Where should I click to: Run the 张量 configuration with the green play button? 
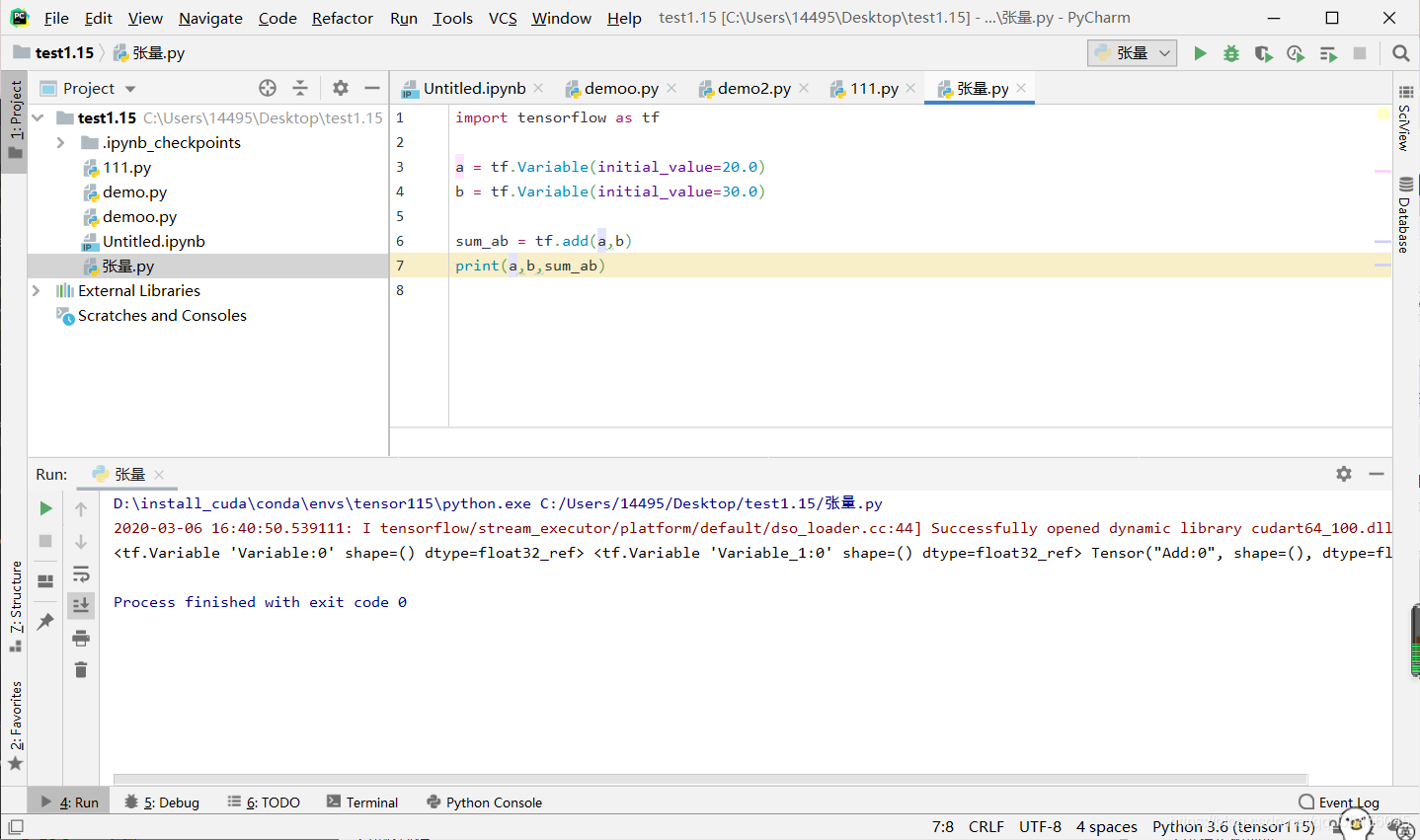(1200, 53)
